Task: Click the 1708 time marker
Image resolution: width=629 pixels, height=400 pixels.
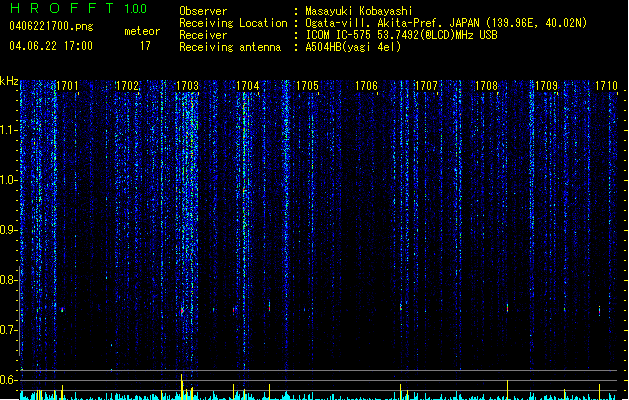Action: point(486,86)
